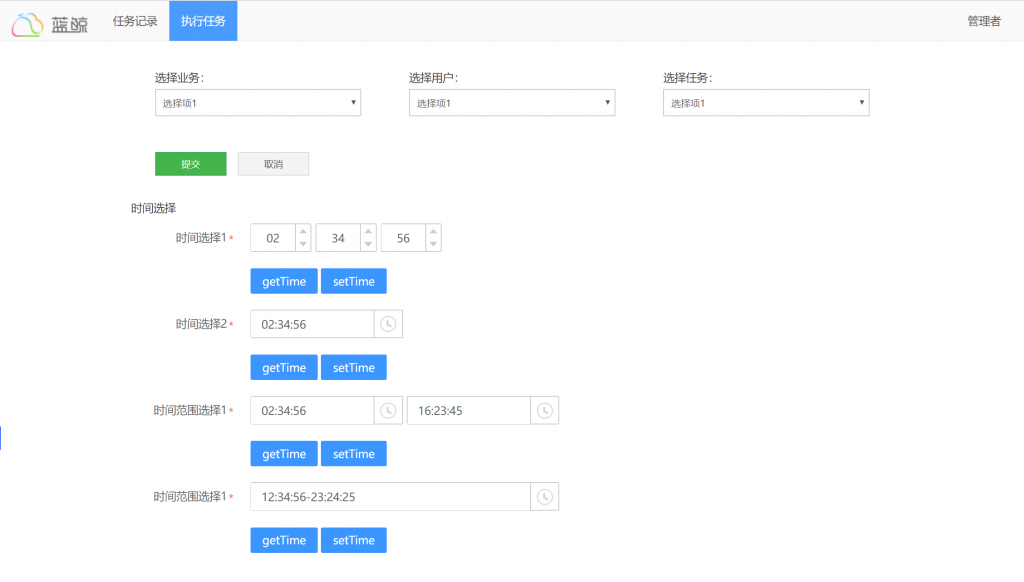Click getTime below the 16:23:45 range
The width and height of the screenshot is (1024, 582).
(x=284, y=454)
